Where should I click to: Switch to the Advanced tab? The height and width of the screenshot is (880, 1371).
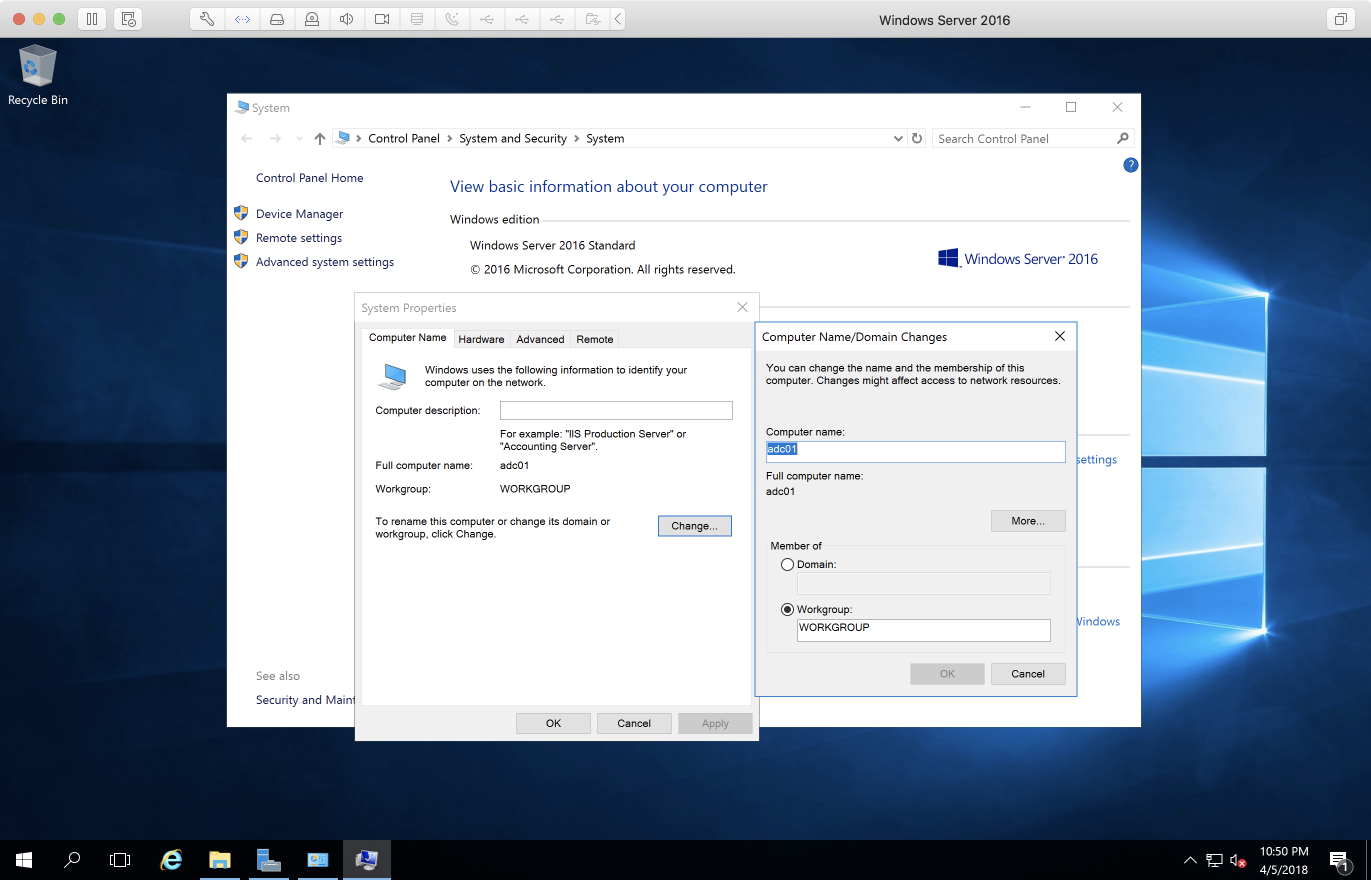[x=540, y=339]
